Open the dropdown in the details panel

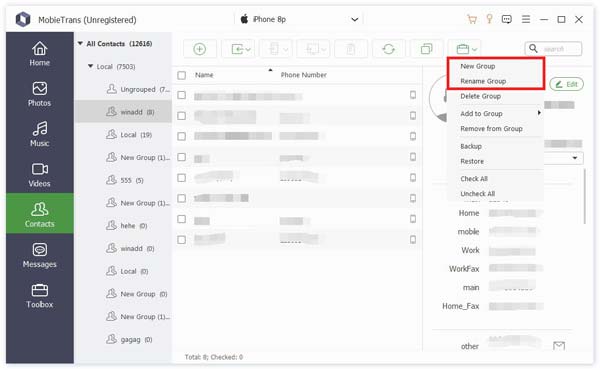click(575, 158)
